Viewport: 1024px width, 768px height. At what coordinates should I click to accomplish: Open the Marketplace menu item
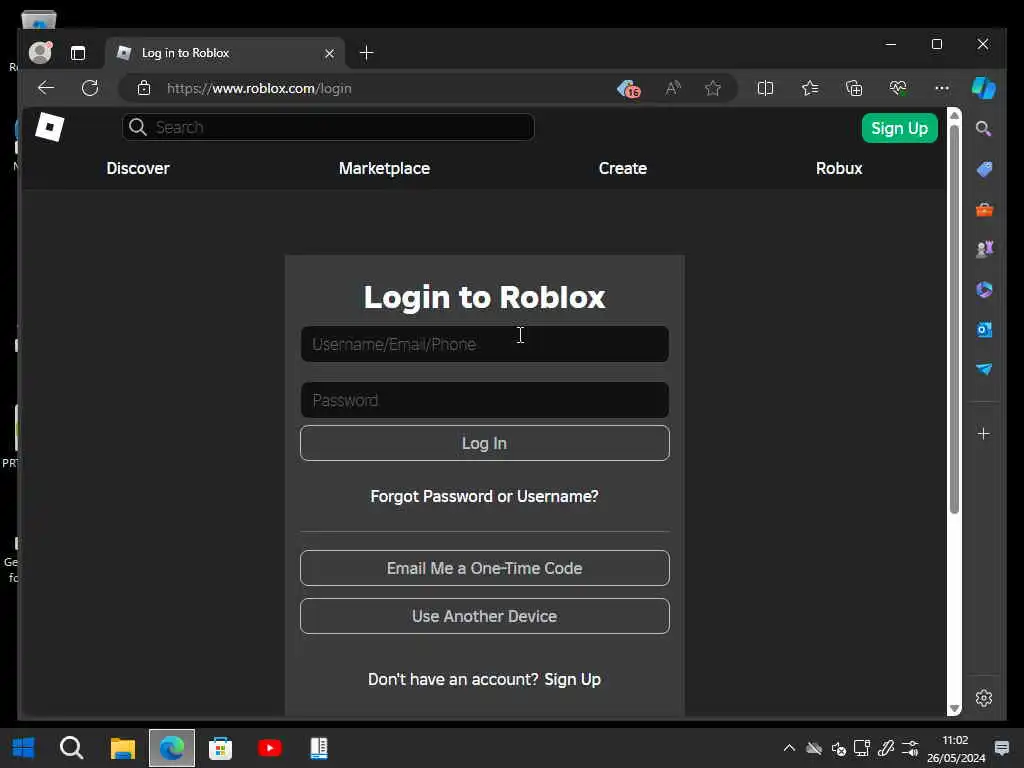click(384, 168)
